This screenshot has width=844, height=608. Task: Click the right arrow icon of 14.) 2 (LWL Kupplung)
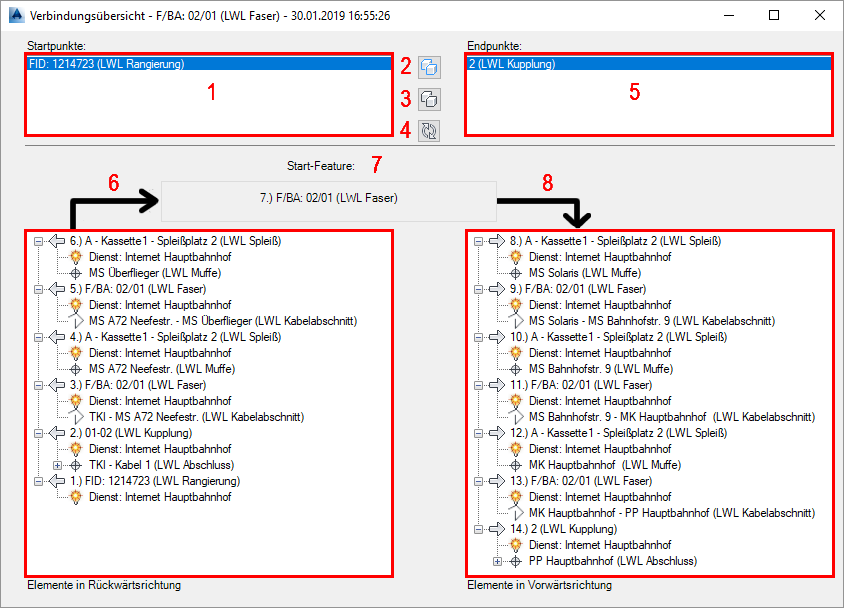tap(497, 529)
